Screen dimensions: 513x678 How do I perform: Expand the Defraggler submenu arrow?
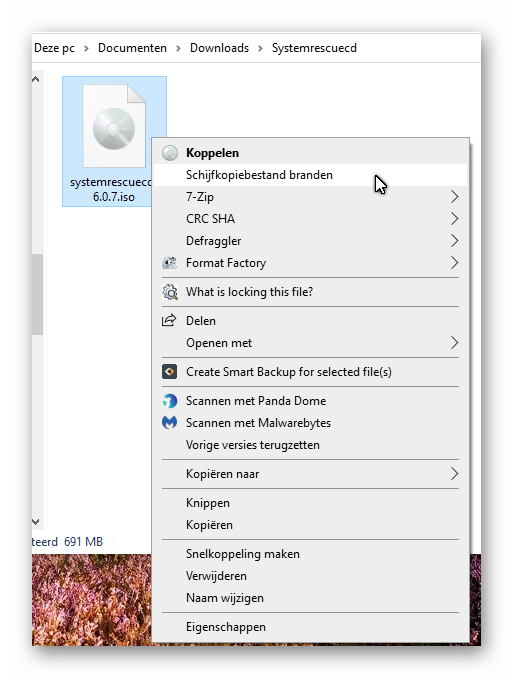454,241
